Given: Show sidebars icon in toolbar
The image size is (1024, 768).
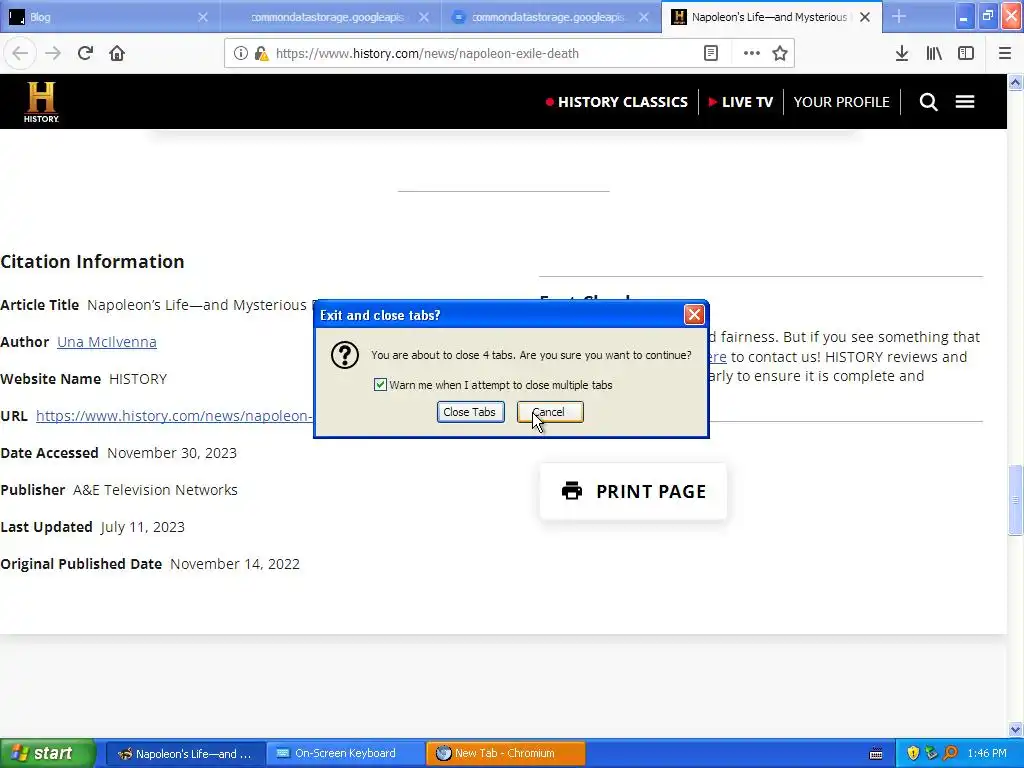Looking at the screenshot, I should [966, 54].
